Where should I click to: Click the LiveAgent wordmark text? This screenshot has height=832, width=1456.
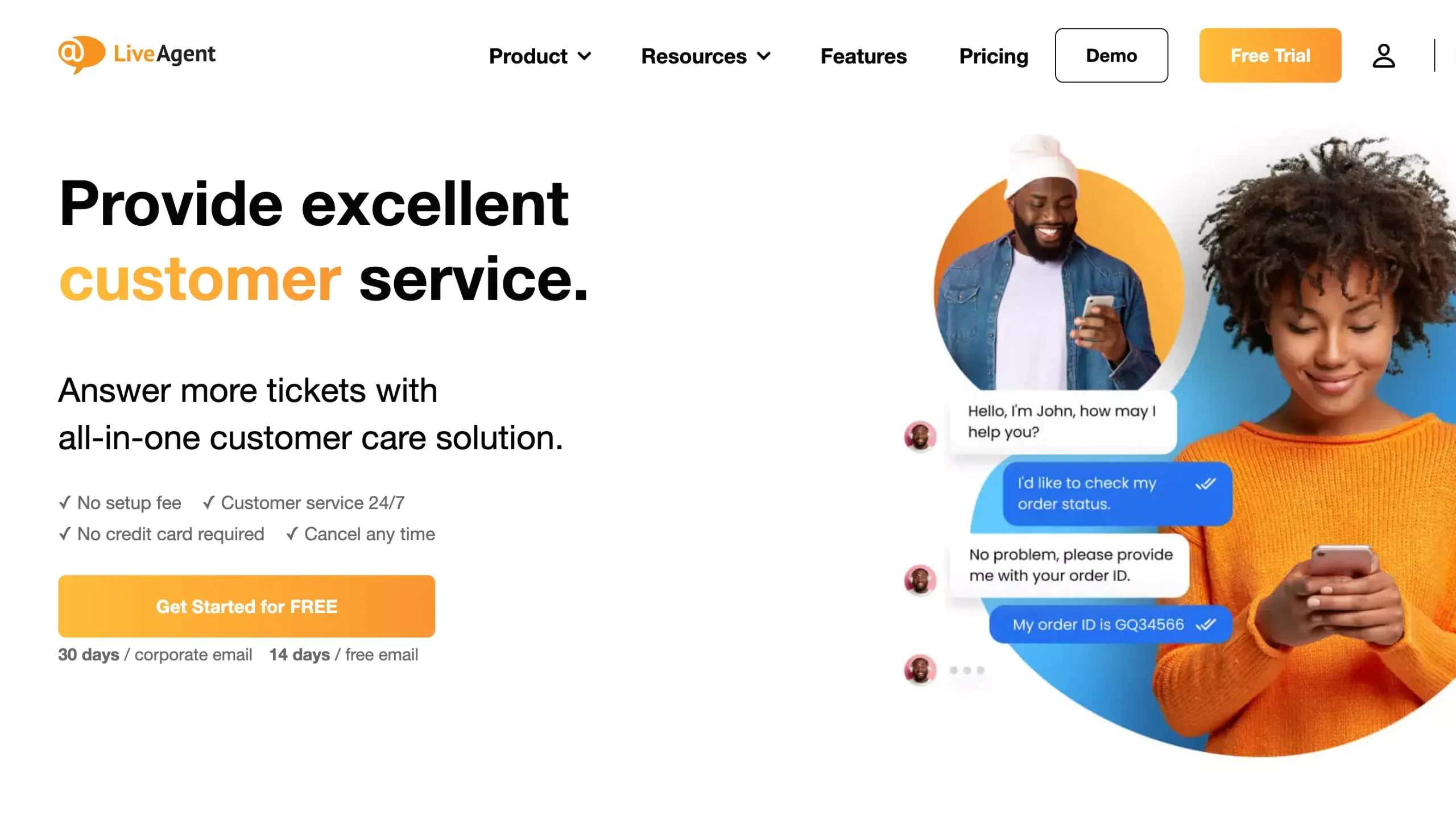click(x=164, y=54)
